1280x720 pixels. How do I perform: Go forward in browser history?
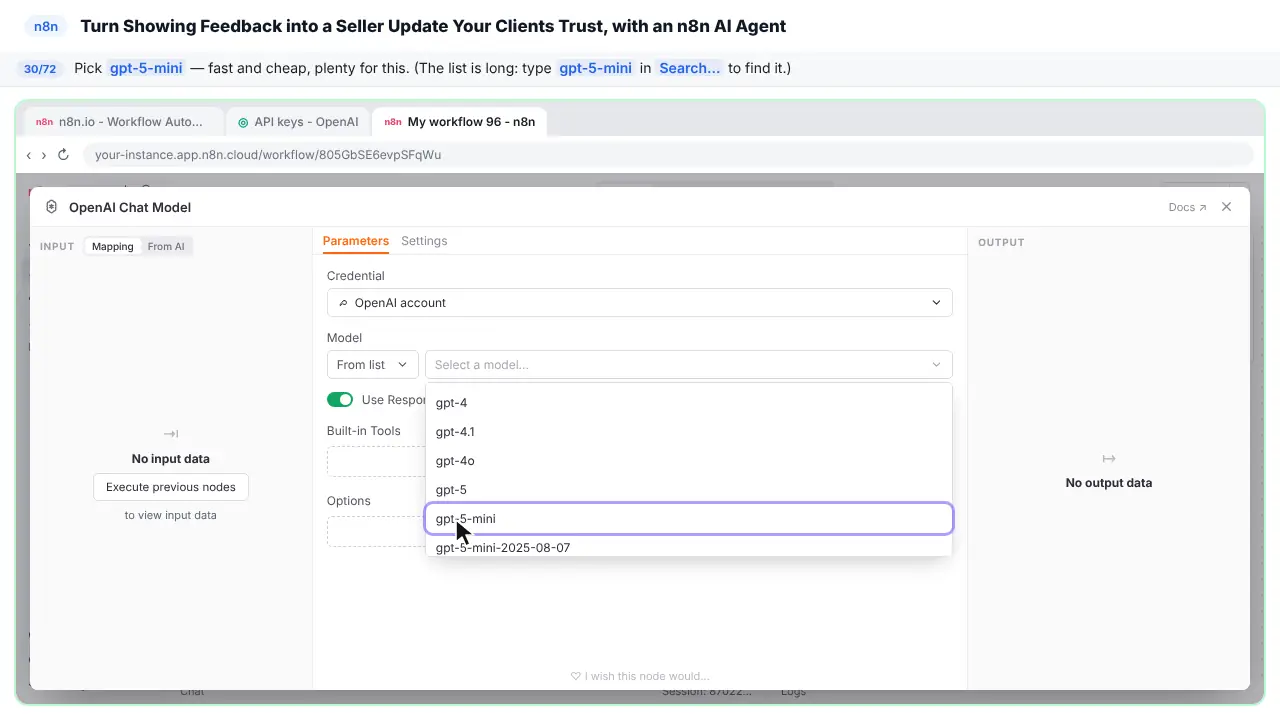(43, 155)
